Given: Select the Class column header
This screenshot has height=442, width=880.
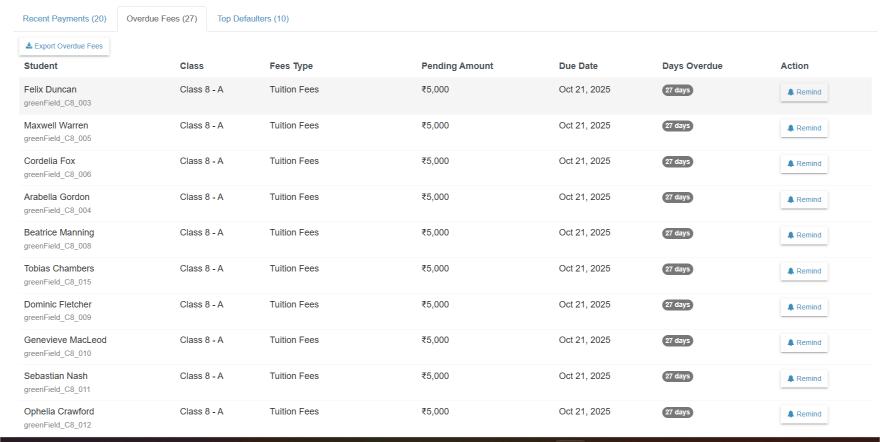Looking at the screenshot, I should coord(191,66).
